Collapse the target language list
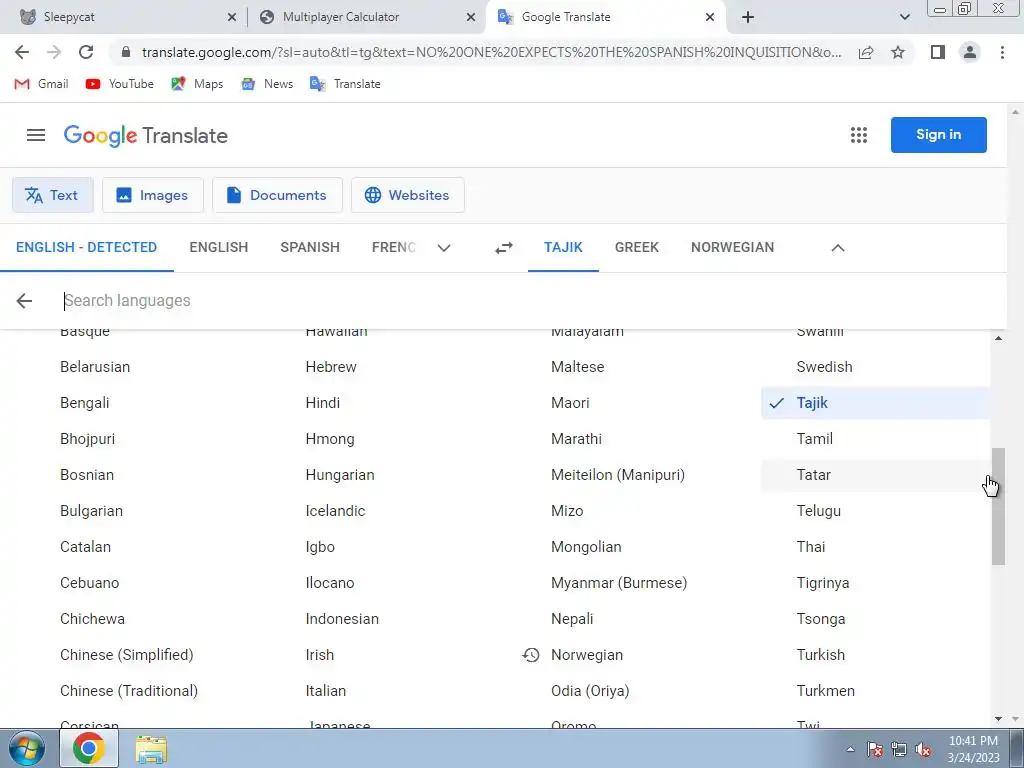 point(838,248)
